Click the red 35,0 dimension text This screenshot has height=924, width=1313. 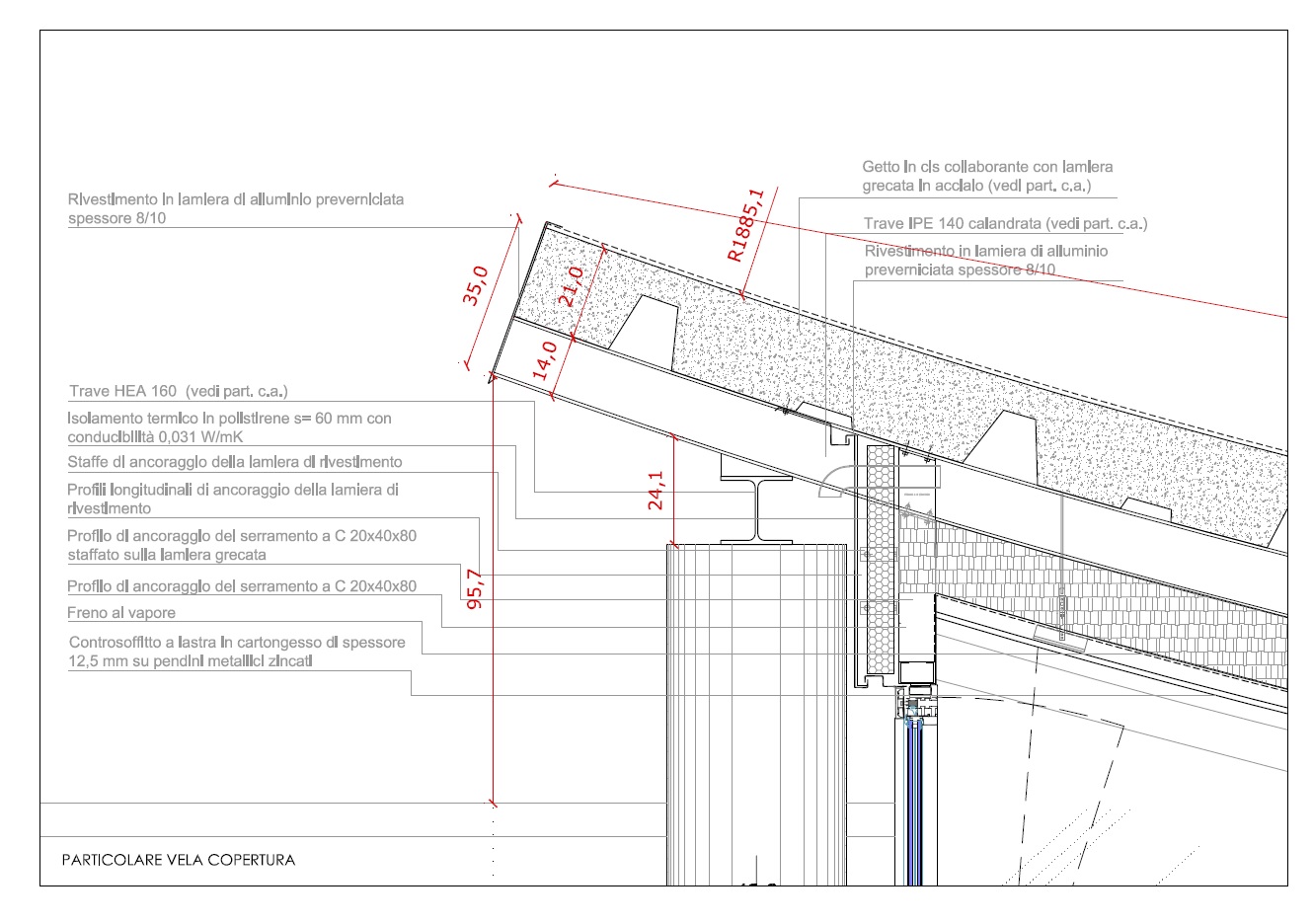[477, 285]
